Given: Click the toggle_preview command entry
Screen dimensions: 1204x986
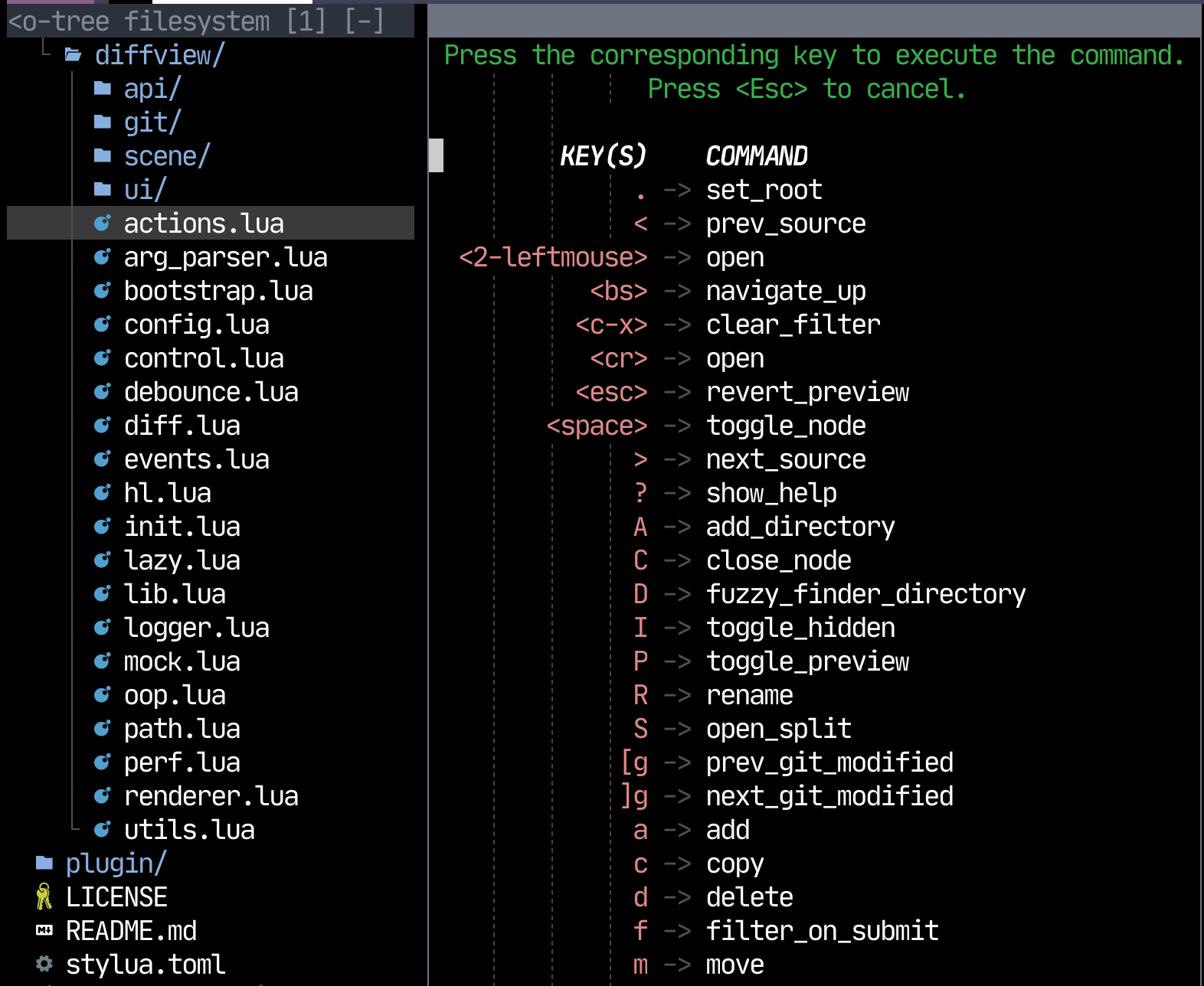Looking at the screenshot, I should (x=808, y=661).
